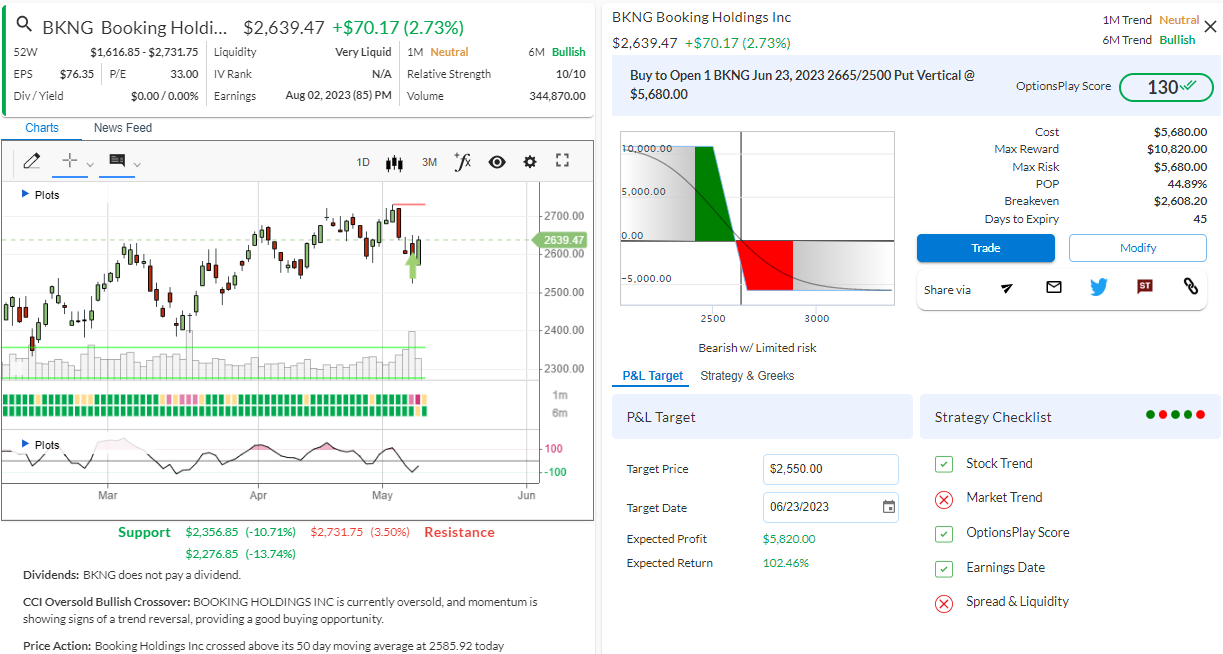Open chart settings gear

click(x=530, y=162)
